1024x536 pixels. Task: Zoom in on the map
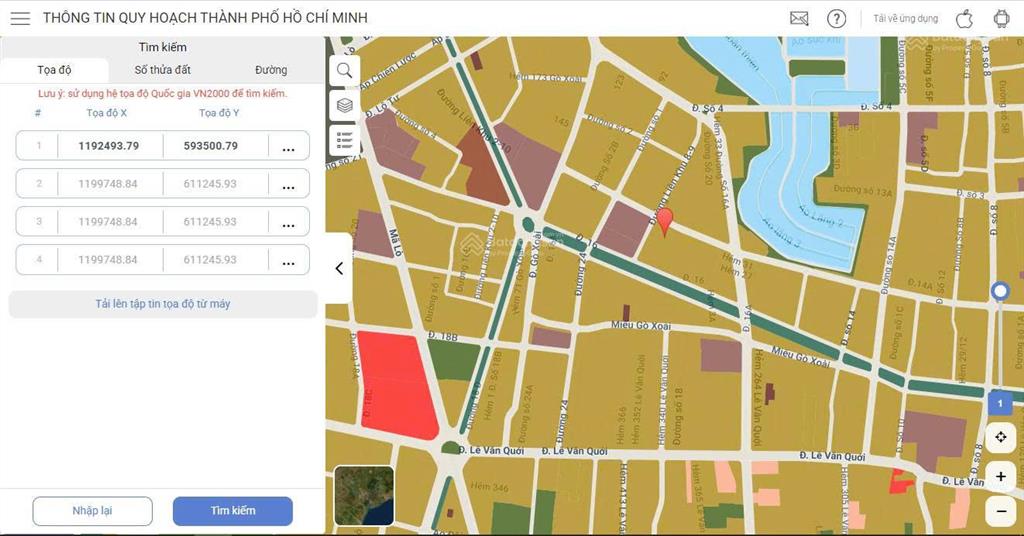tap(1000, 476)
